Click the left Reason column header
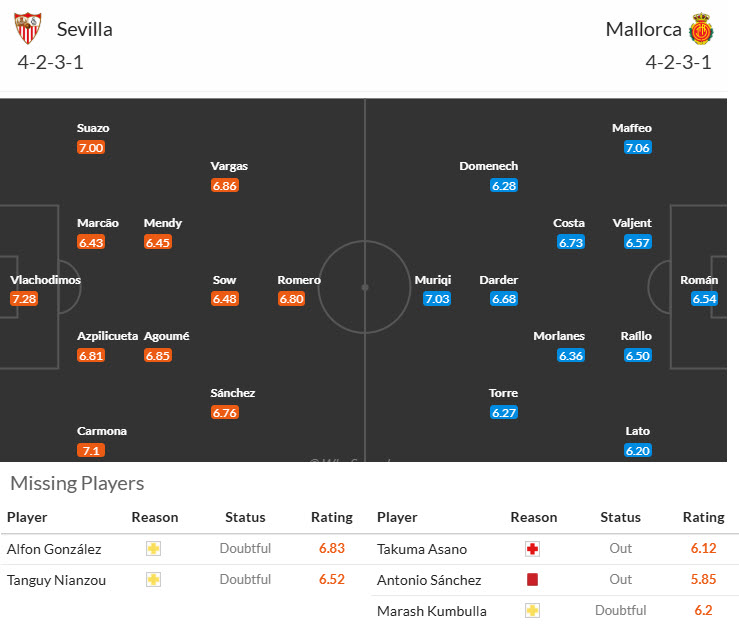 [x=154, y=517]
